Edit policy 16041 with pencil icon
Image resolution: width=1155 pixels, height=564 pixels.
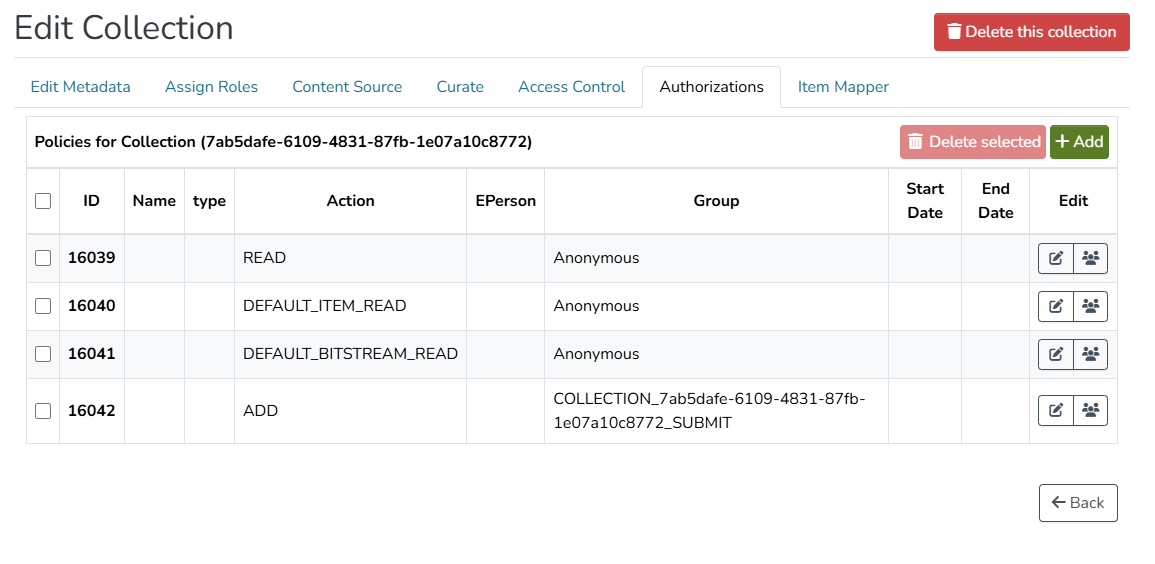click(1055, 355)
